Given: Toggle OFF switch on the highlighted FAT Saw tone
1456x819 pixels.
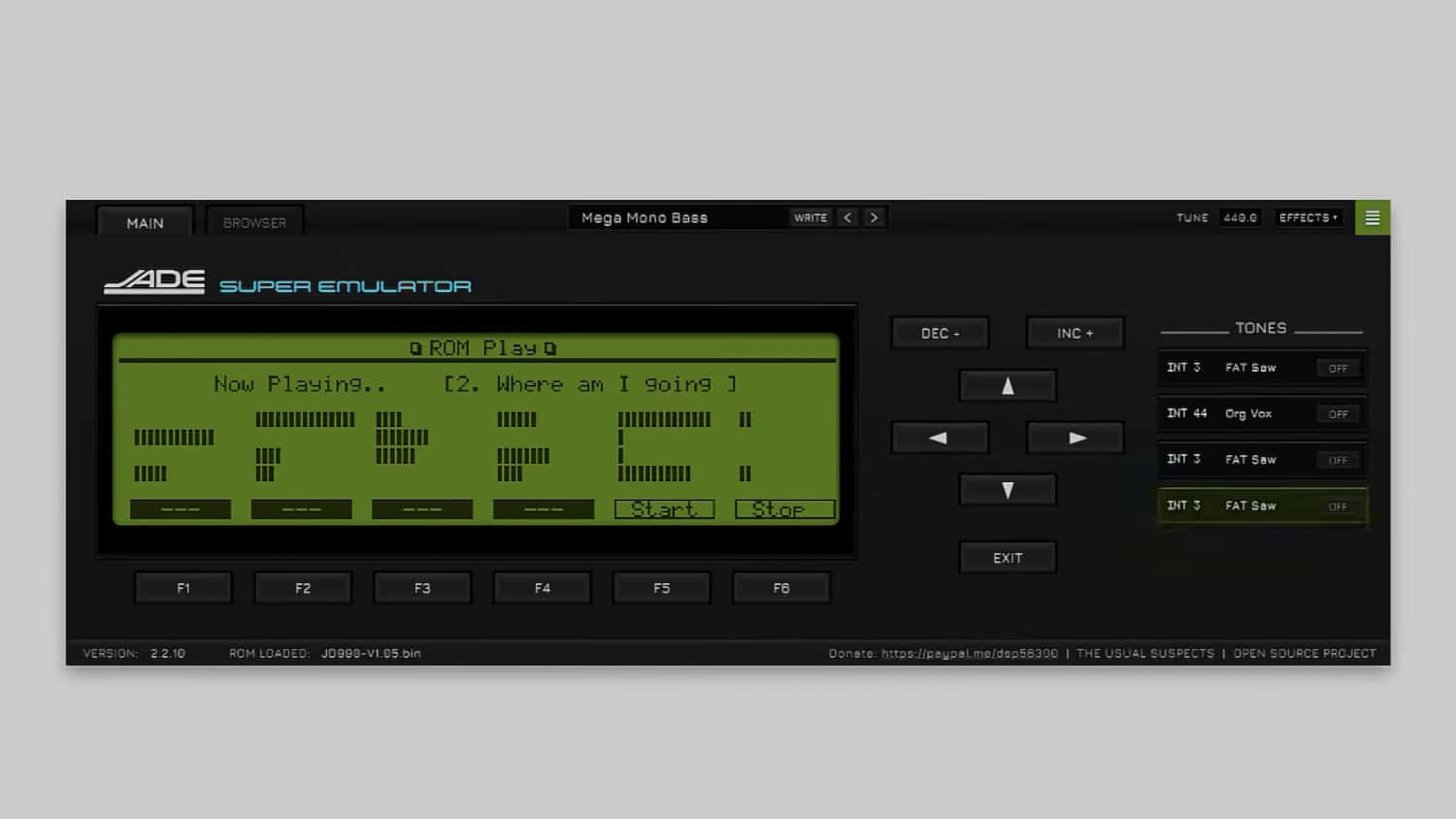Looking at the screenshot, I should point(1339,507).
